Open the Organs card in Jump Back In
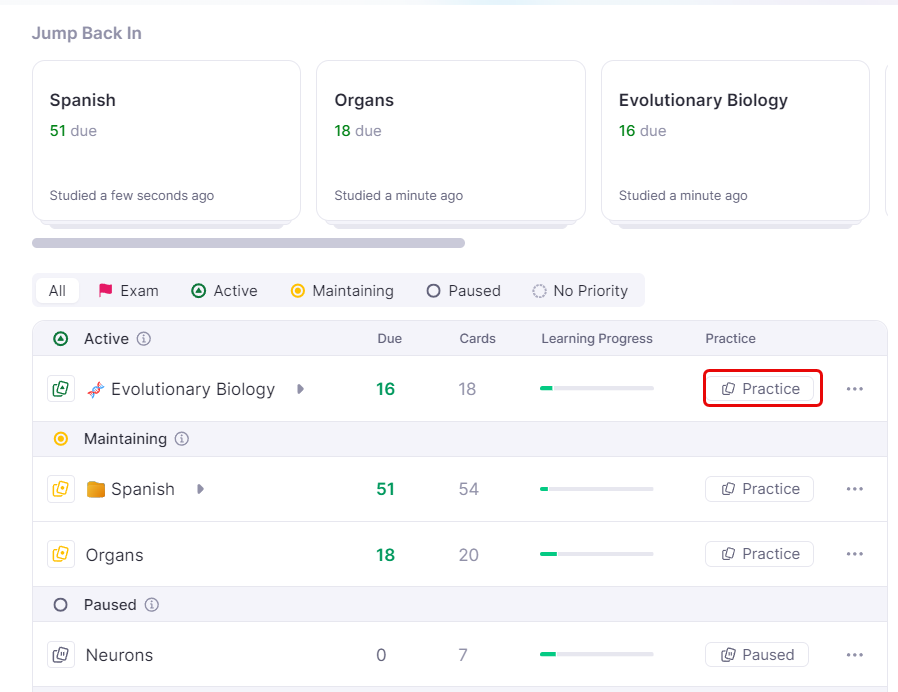The height and width of the screenshot is (692, 898). click(450, 140)
